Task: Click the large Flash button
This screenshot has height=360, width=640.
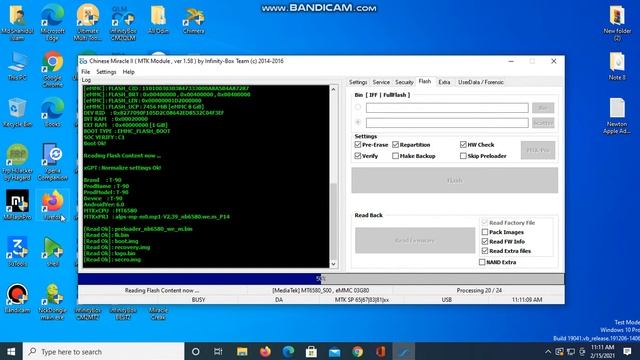Action: point(455,180)
